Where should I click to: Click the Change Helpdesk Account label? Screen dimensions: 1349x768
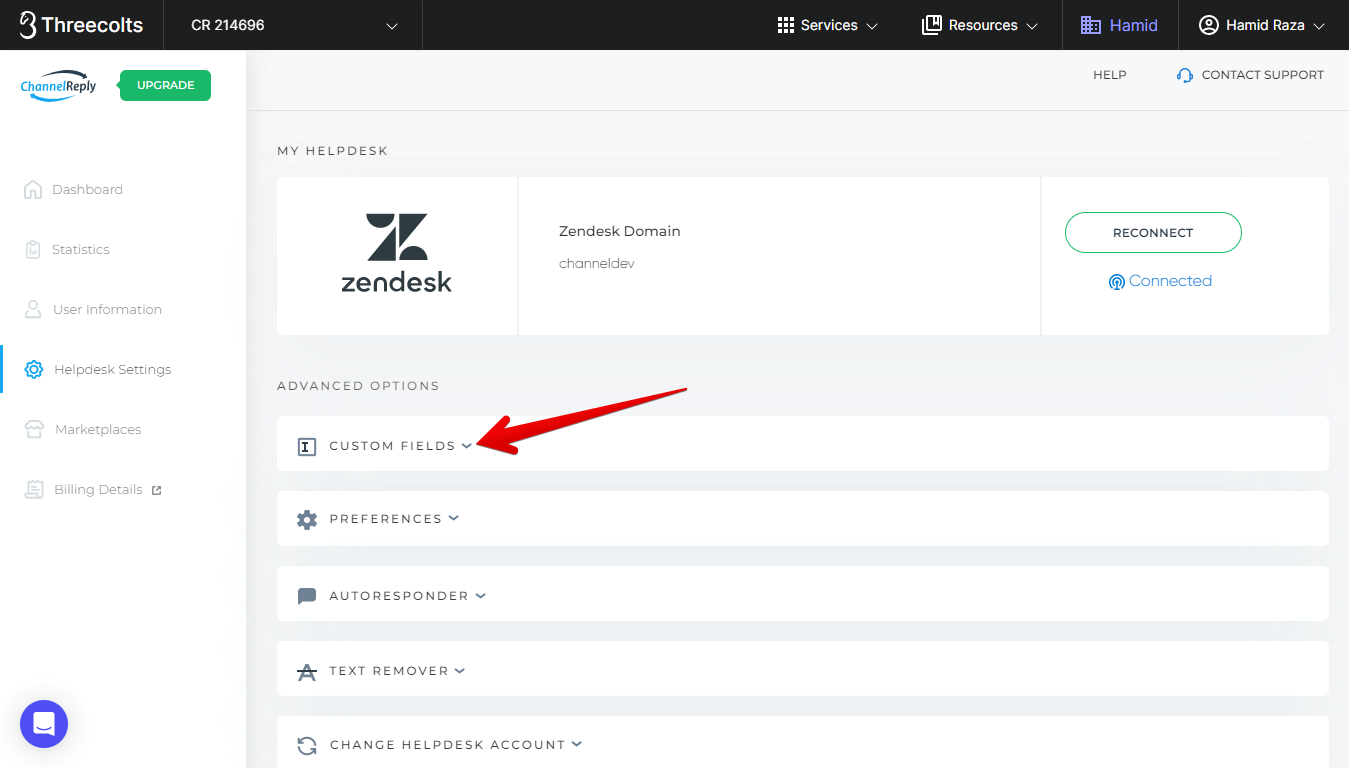(447, 745)
